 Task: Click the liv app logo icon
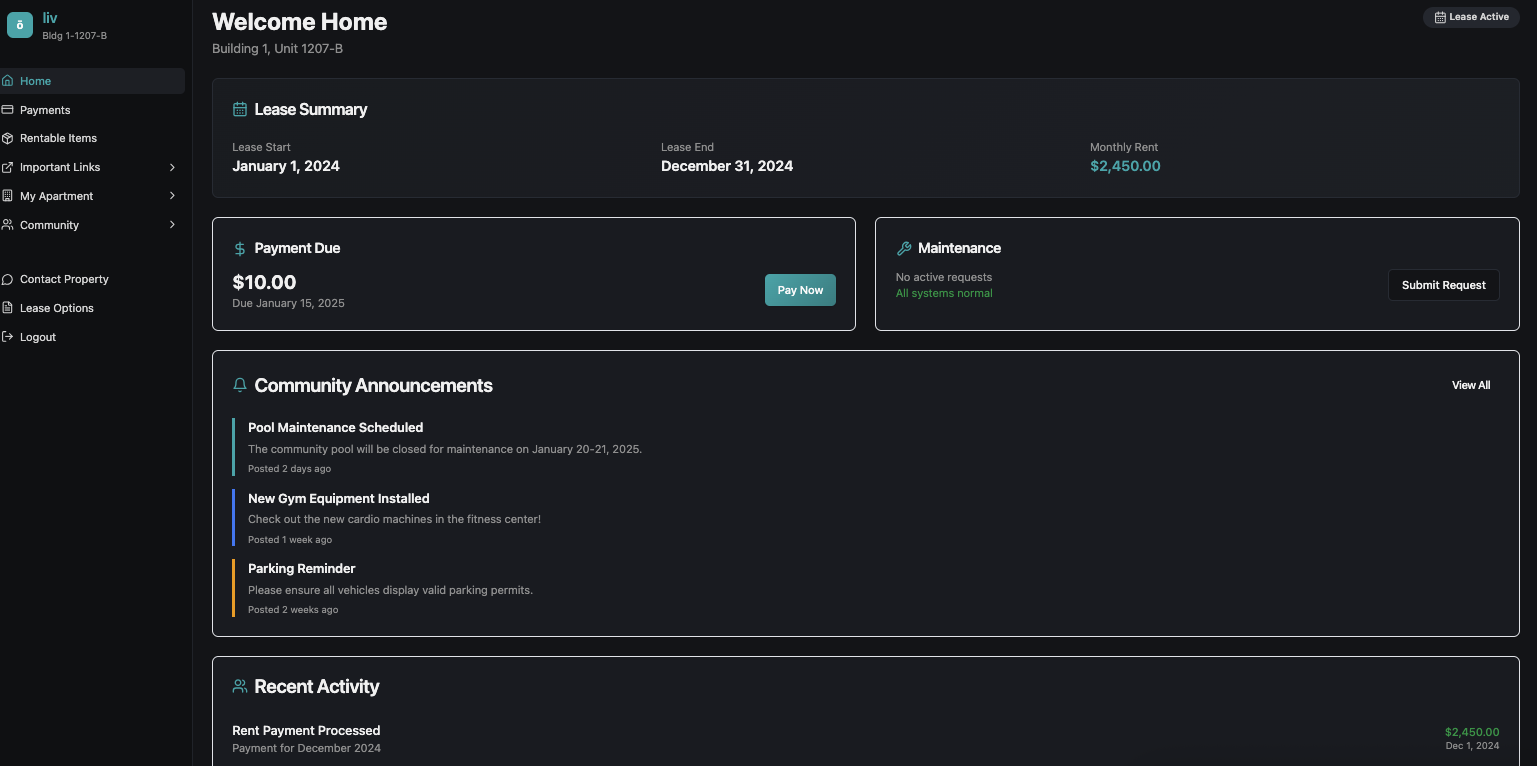click(x=20, y=25)
